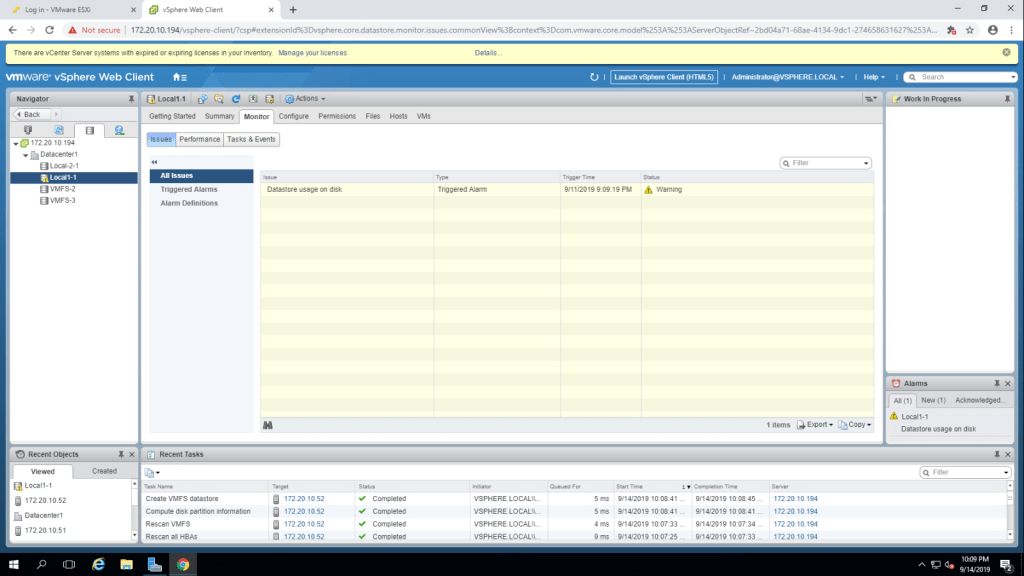Click the issues Filter input field
1024x576 pixels.
(824, 162)
